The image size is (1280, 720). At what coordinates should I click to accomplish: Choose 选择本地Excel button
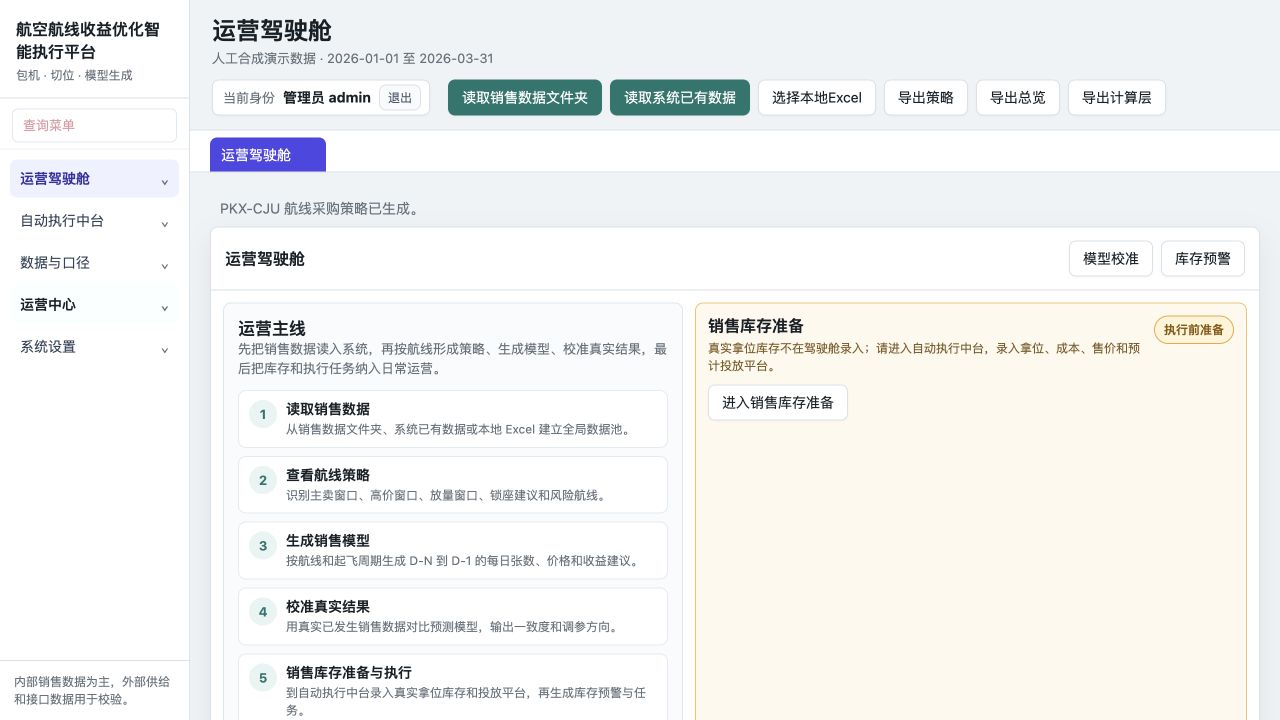pos(817,98)
